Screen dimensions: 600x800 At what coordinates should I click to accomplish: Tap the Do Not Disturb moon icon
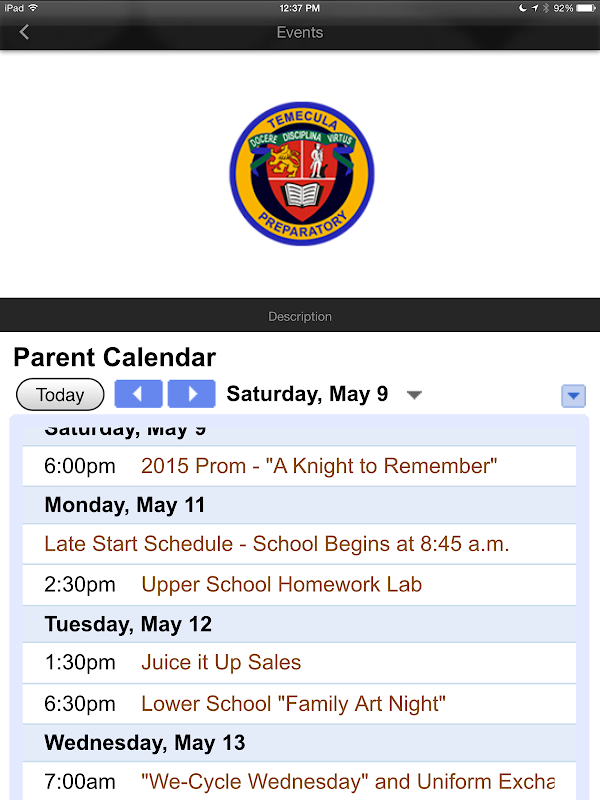[522, 8]
